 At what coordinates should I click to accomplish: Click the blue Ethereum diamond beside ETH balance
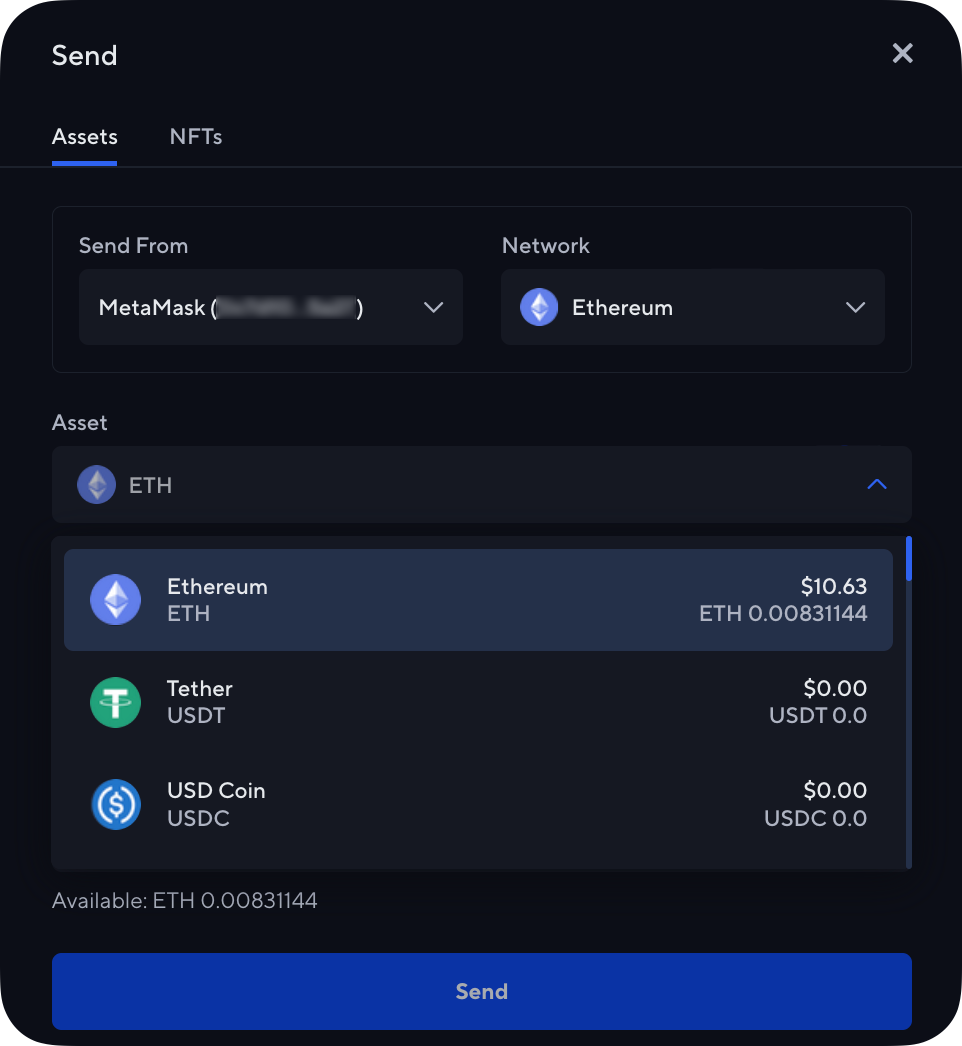point(116,600)
